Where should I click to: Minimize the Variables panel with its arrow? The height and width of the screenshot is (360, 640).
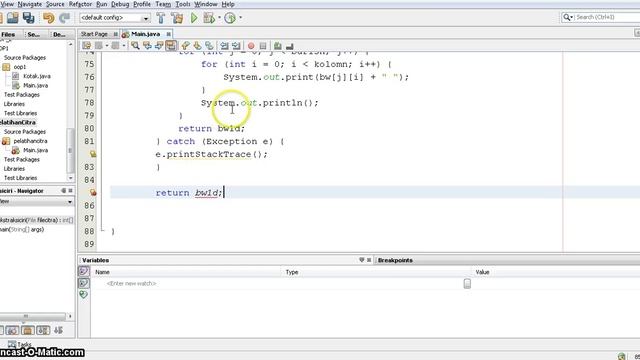tap(361, 260)
